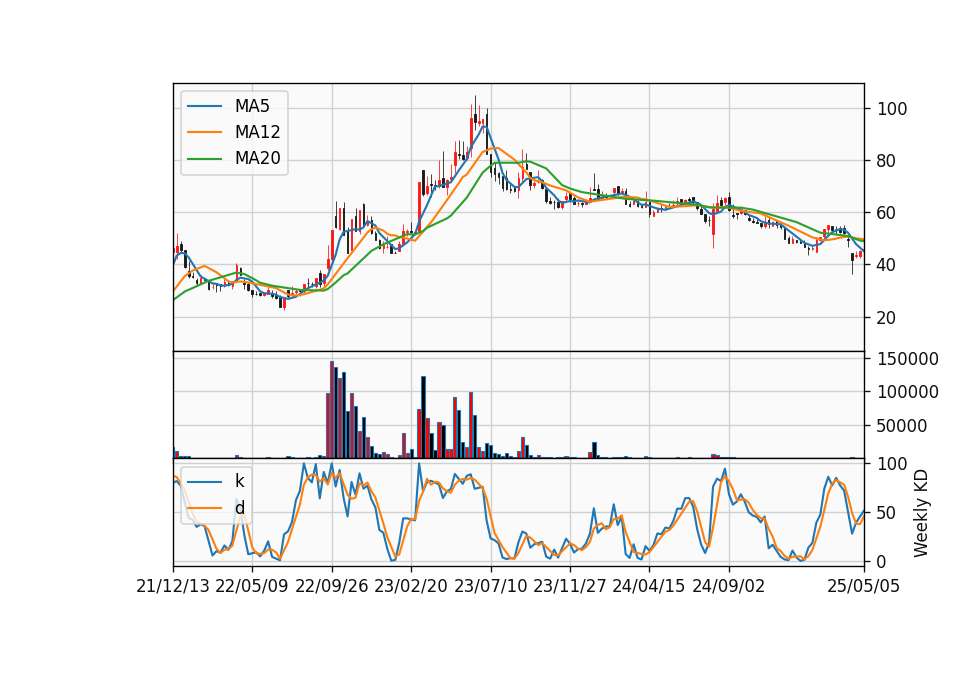This screenshot has height=690, width=960.
Task: Click the 25/05/05 date tick label
Action: point(864,586)
